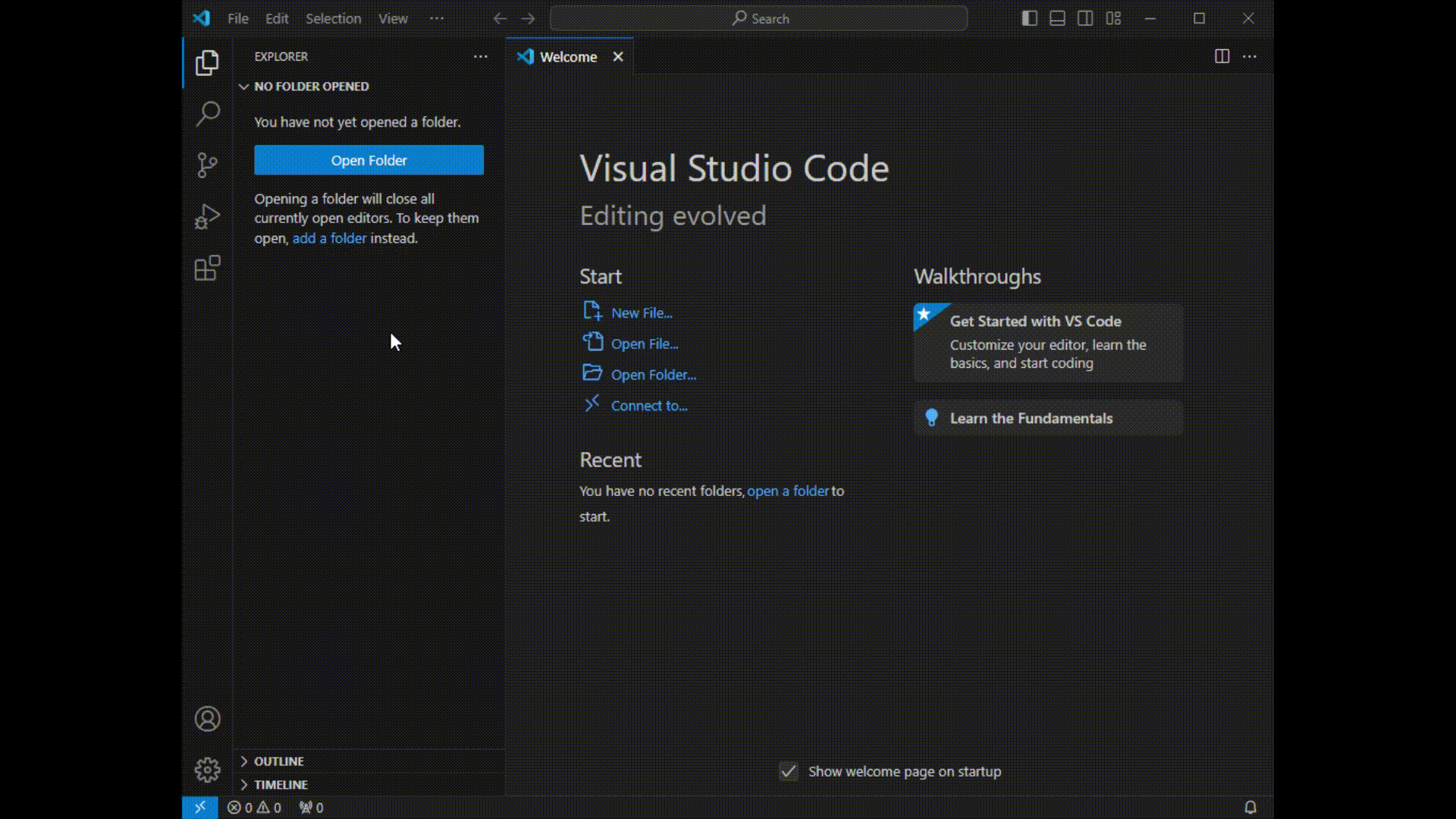Show more menus via title bar ellipsis
The width and height of the screenshot is (1456, 819).
pos(437,18)
